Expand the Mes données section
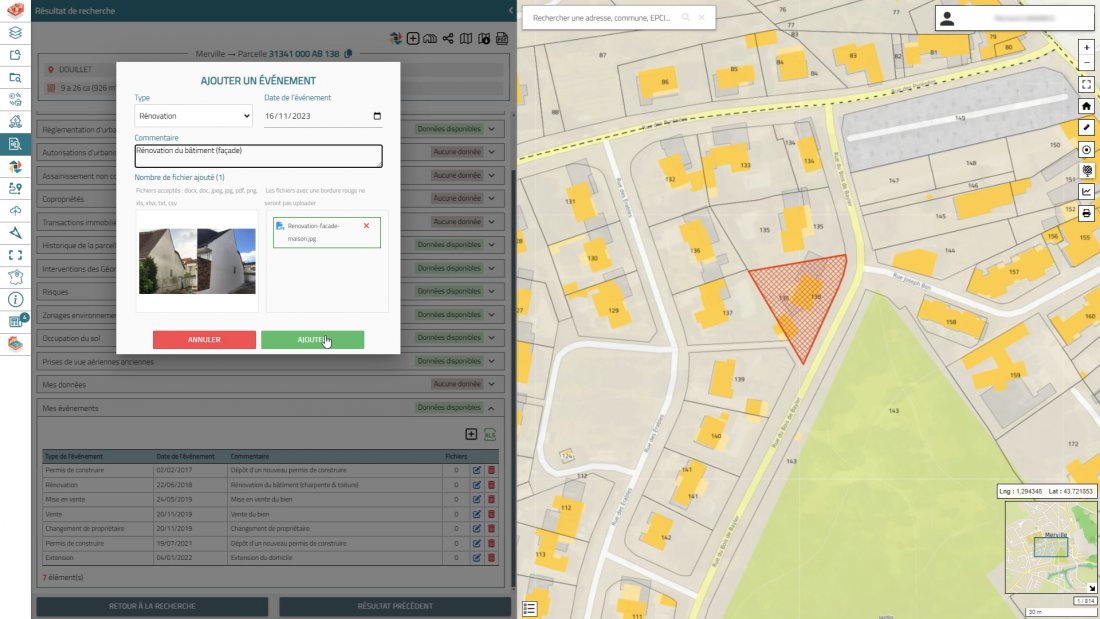 [x=491, y=384]
